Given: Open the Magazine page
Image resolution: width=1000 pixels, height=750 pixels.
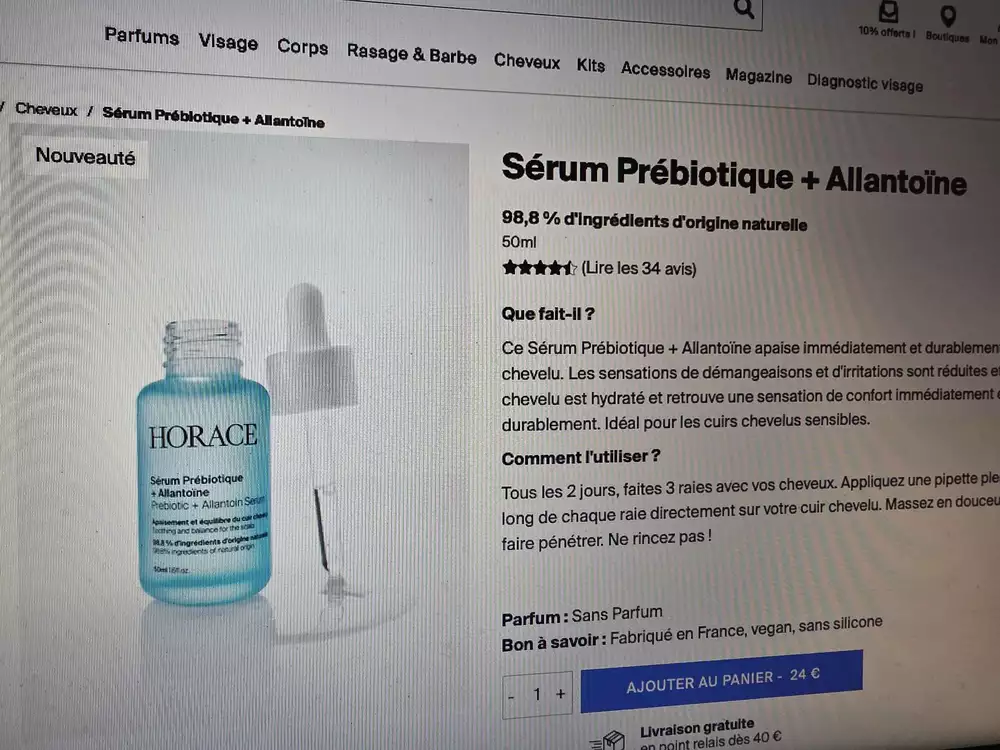Looking at the screenshot, I should [x=758, y=77].
